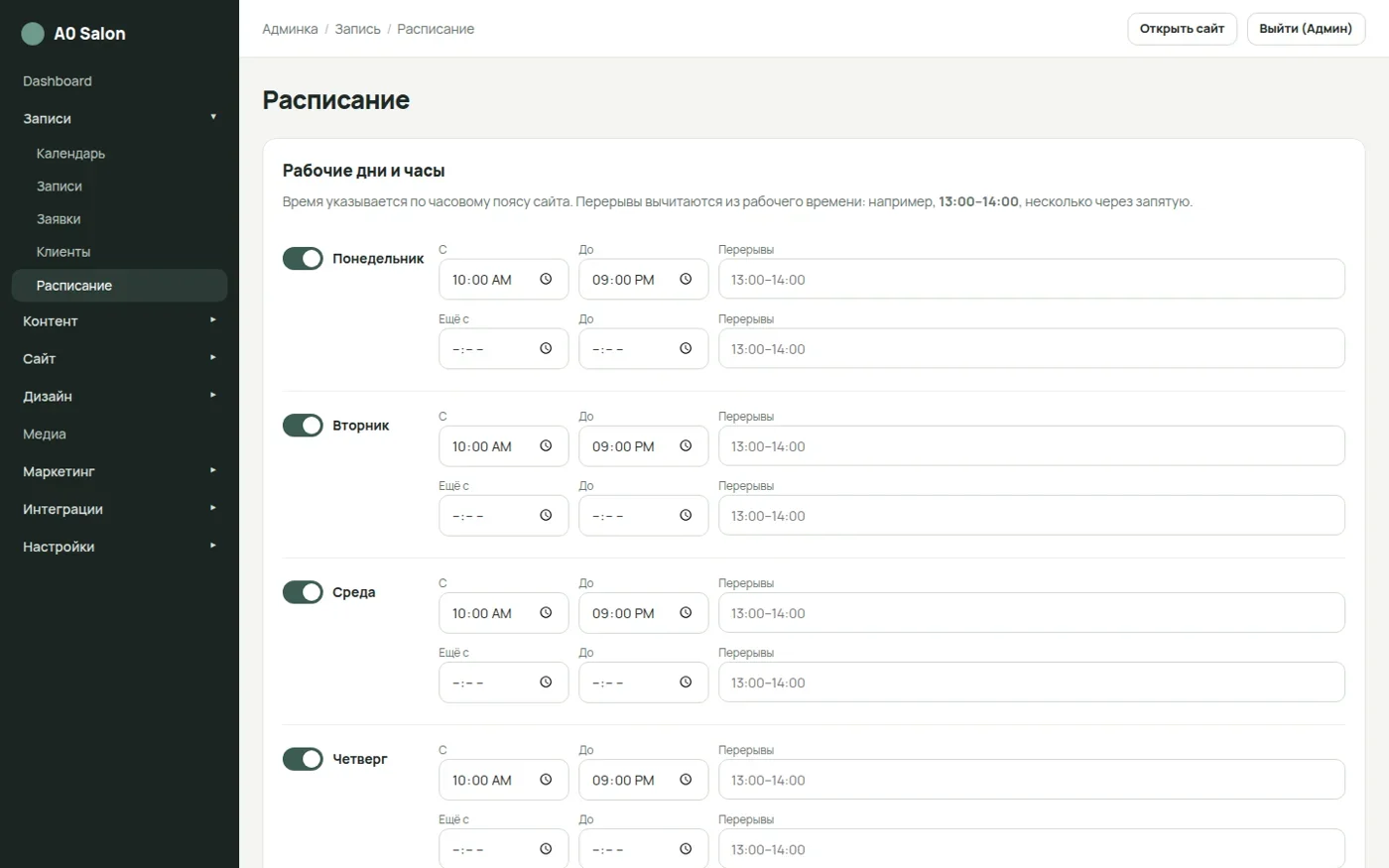Expand the Интеграции sidebar section

(x=119, y=510)
